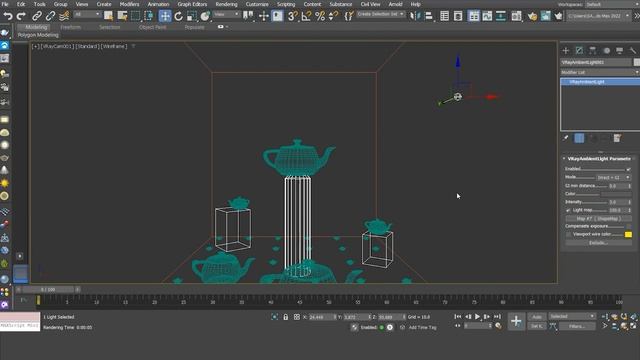This screenshot has width=640, height=360.
Task: Click the Redo arrow icon
Action: pos(21,16)
